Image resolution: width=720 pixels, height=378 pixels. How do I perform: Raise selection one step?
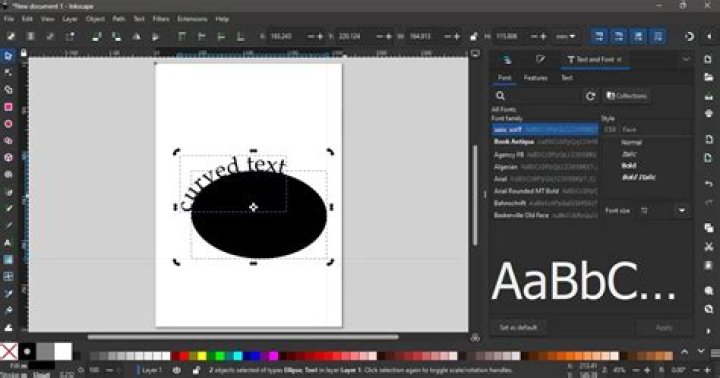click(202, 36)
